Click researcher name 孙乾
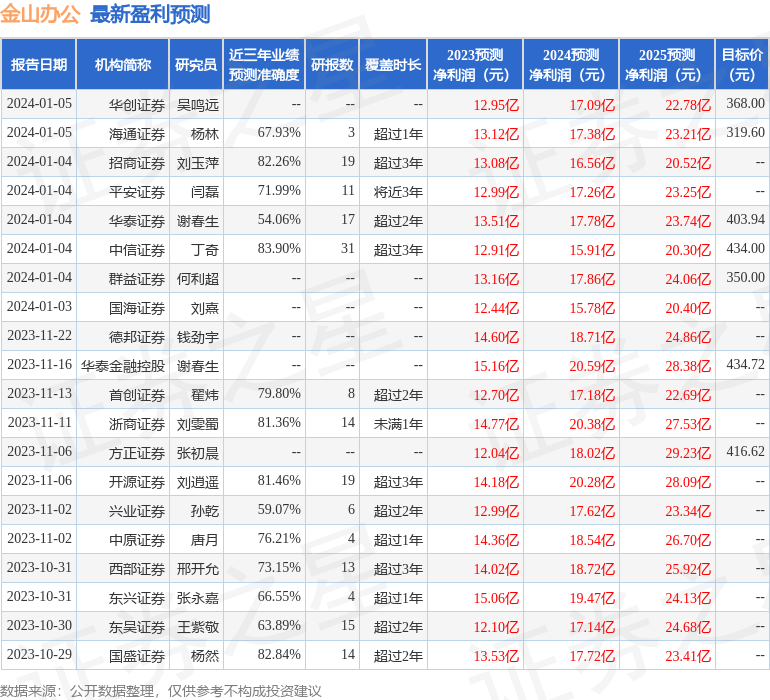The width and height of the screenshot is (770, 700). coord(205,510)
